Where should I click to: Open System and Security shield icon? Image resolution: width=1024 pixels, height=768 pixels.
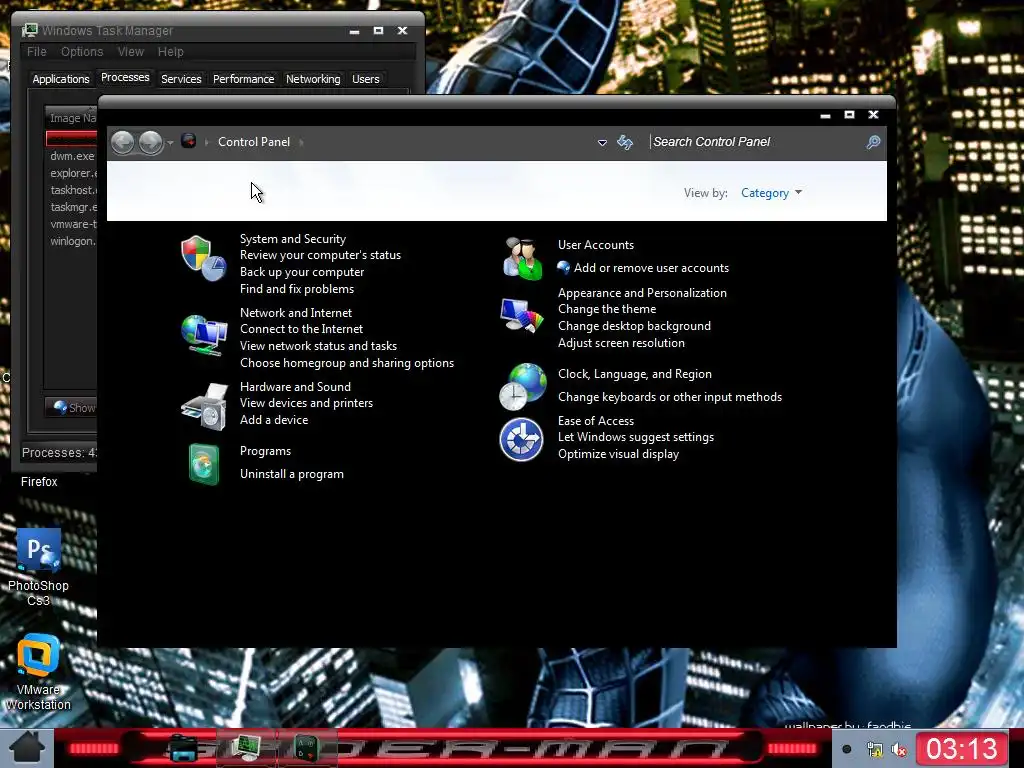204,259
